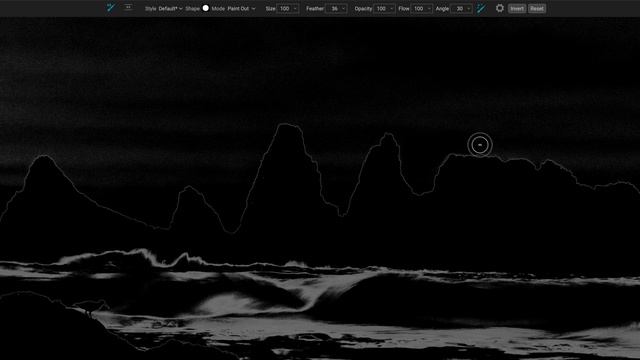Image resolution: width=640 pixels, height=360 pixels.
Task: Click the round white brush shape swatch
Action: [x=206, y=8]
